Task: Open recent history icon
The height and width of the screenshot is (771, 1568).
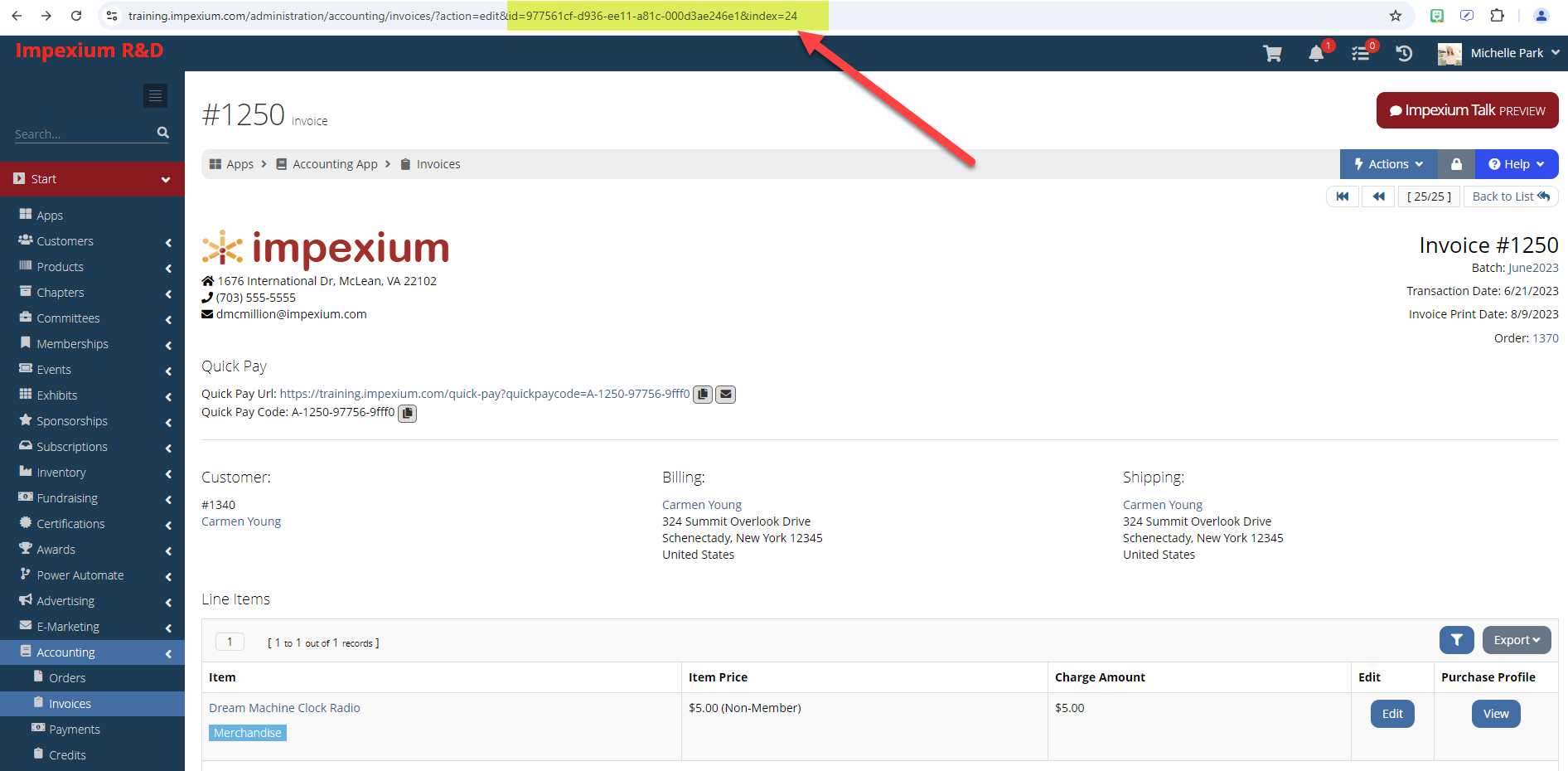Action: [1404, 54]
